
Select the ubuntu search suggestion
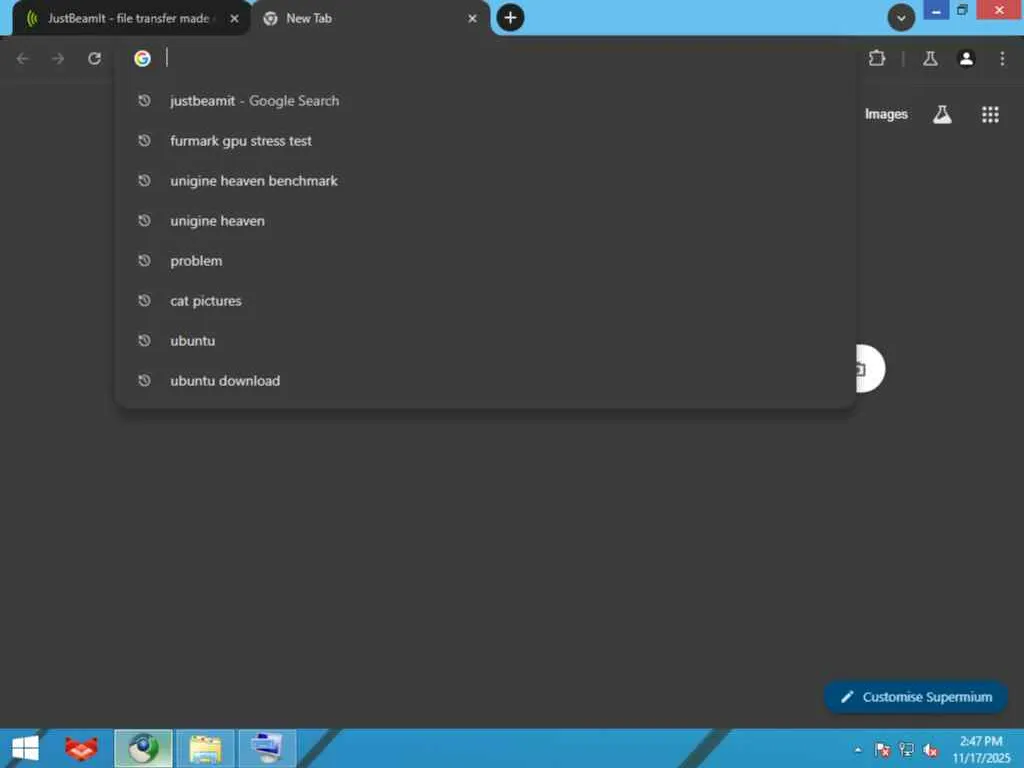tap(485, 341)
